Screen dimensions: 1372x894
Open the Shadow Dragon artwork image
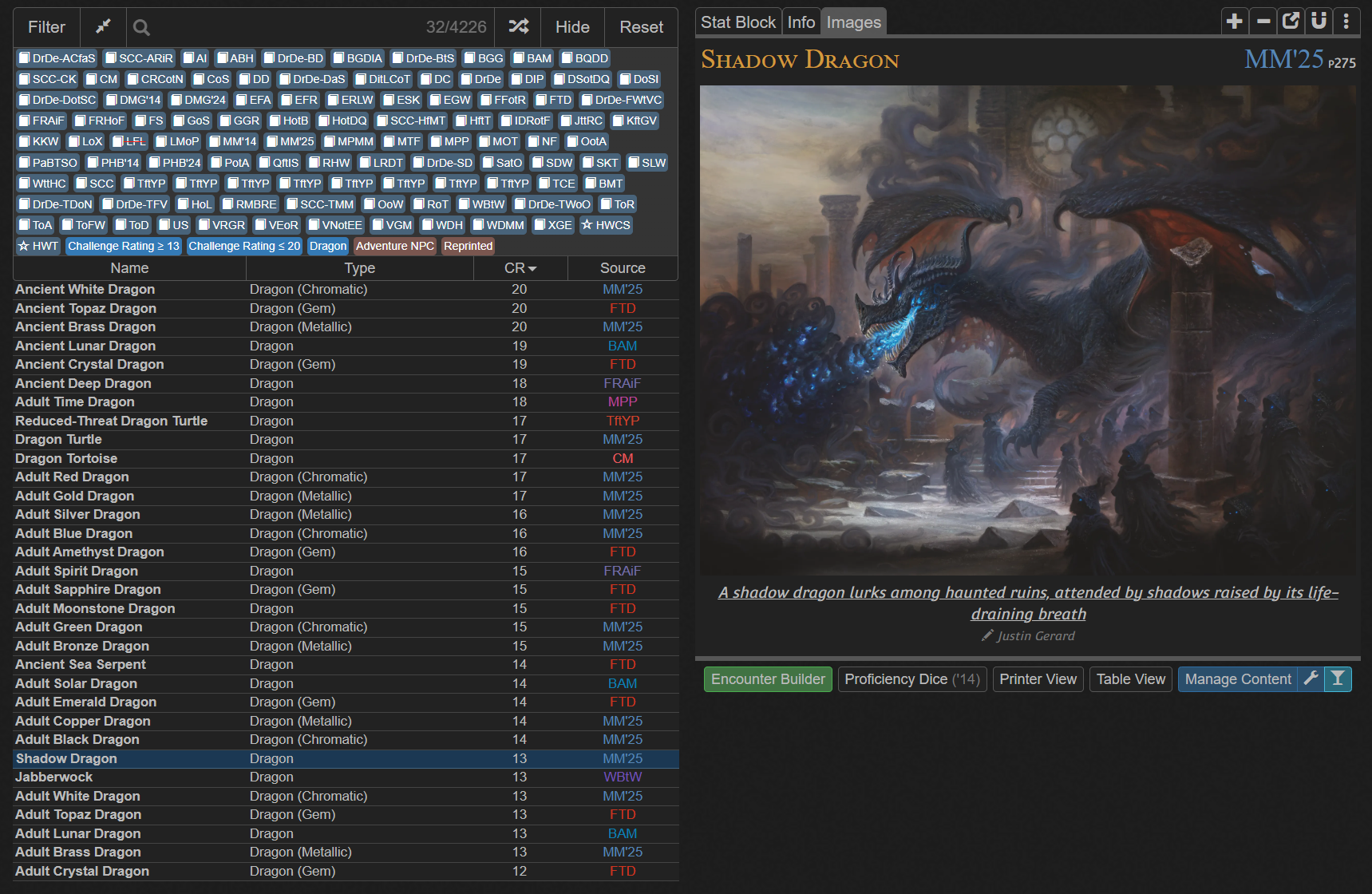[1028, 330]
